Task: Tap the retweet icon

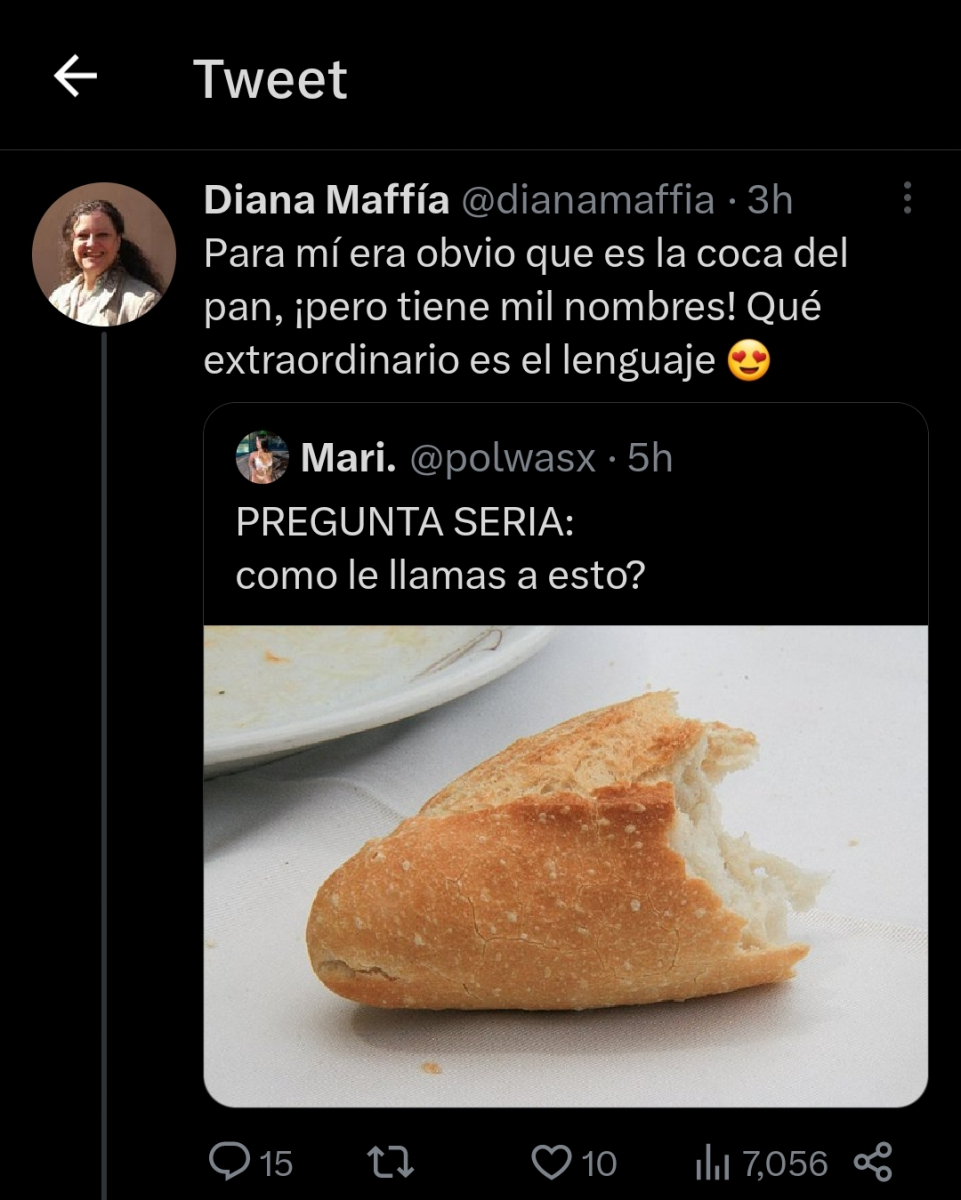Action: tap(390, 1162)
